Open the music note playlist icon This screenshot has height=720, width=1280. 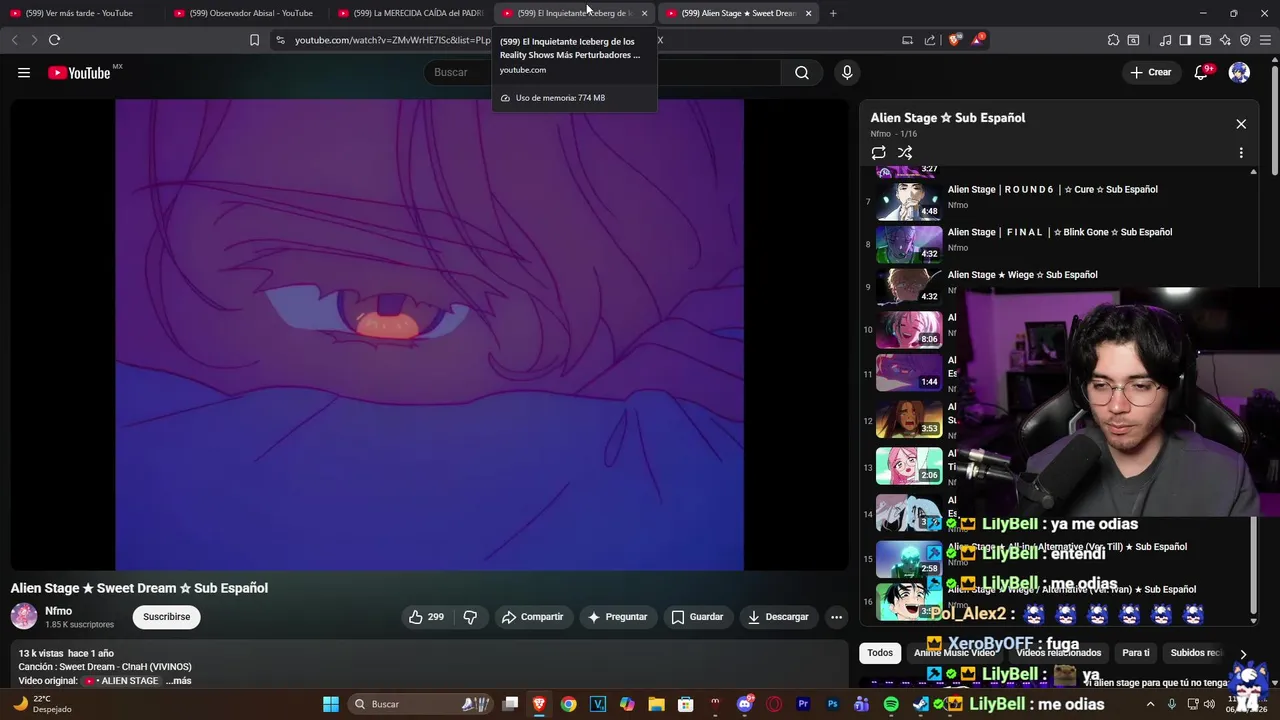(x=1165, y=40)
